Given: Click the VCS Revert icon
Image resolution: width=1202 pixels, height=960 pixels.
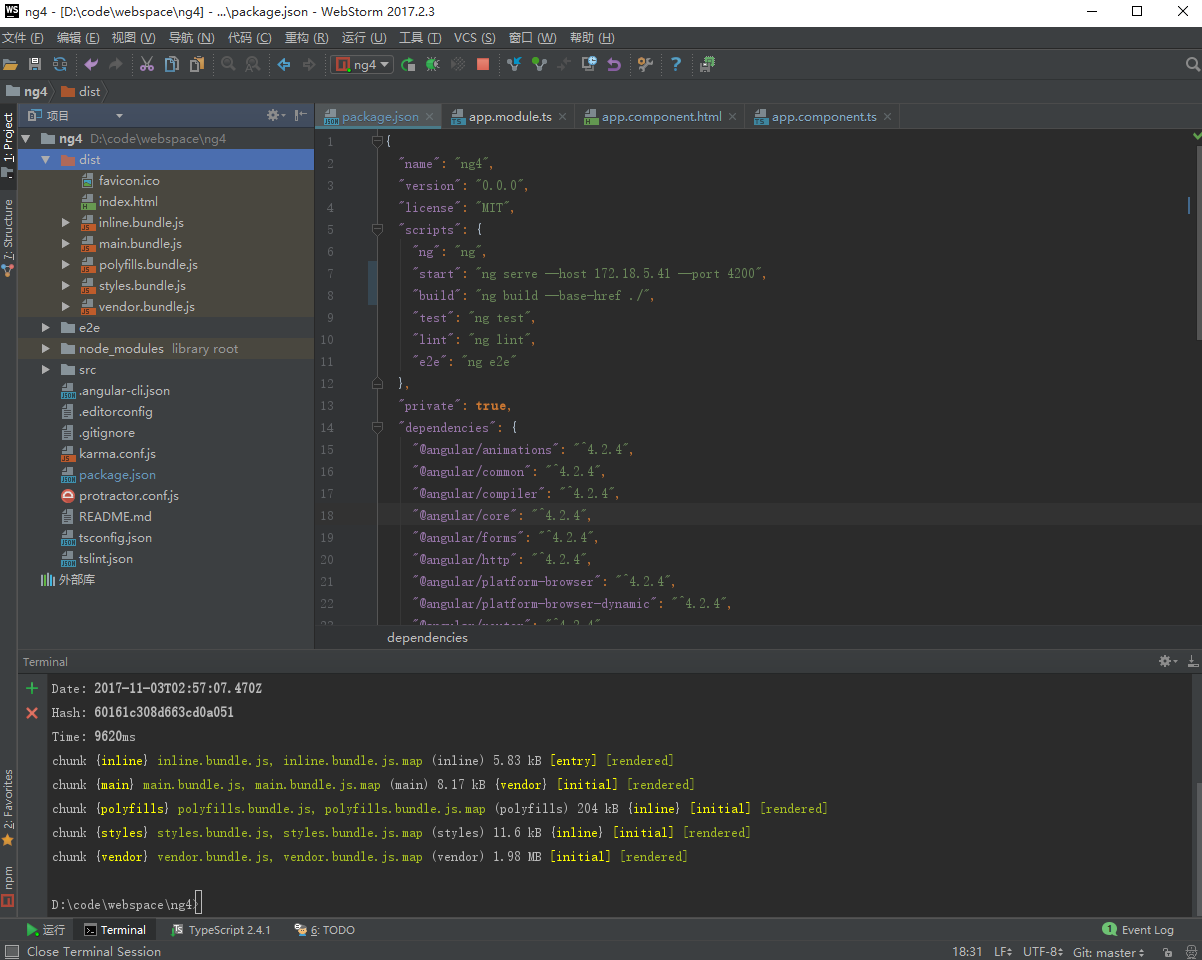Looking at the screenshot, I should (x=614, y=64).
